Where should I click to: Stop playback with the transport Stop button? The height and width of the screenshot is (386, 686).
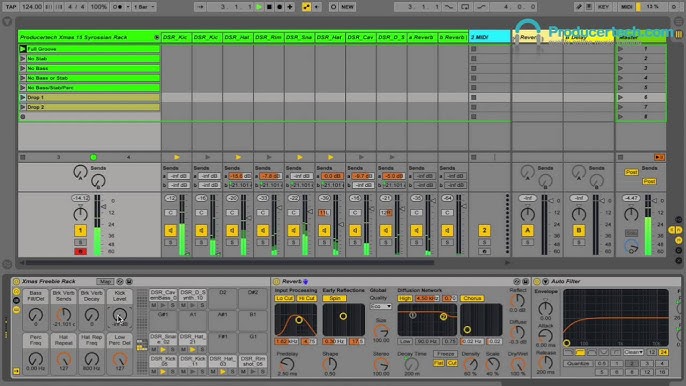tap(269, 7)
